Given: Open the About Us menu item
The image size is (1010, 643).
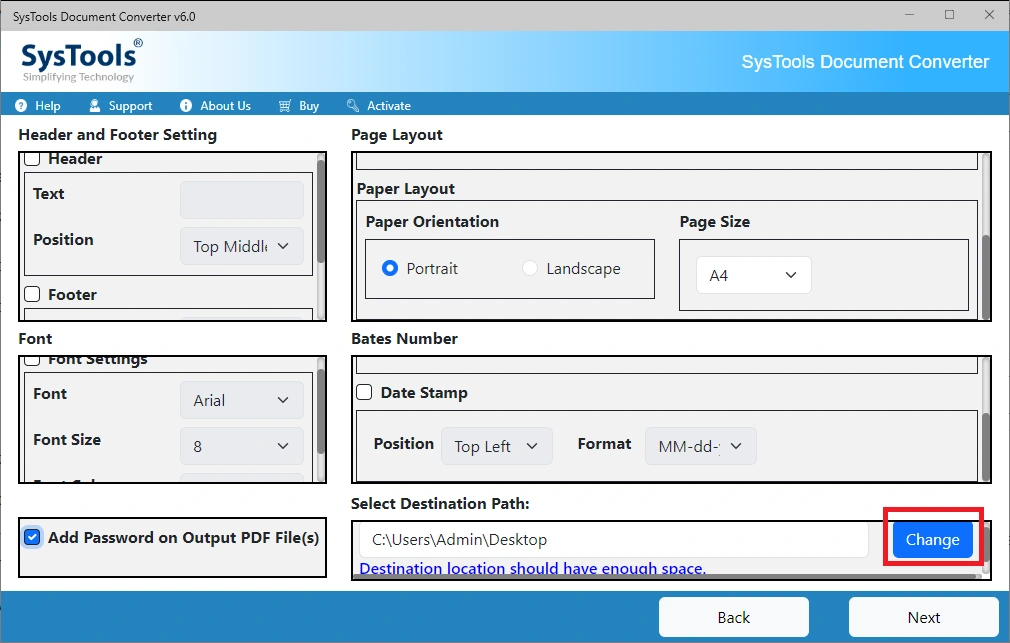Looking at the screenshot, I should (x=215, y=106).
